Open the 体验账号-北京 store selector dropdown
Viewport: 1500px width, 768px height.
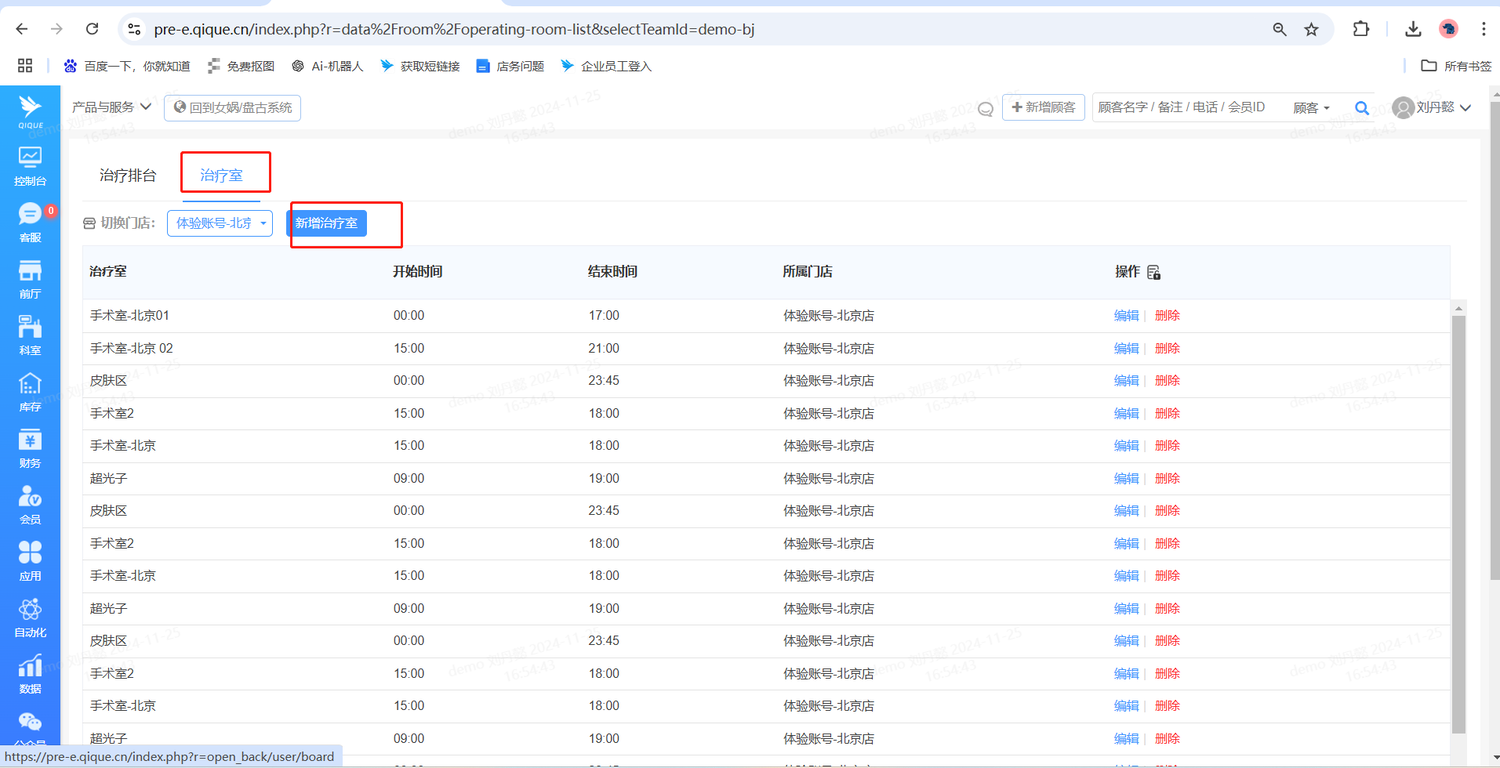tap(220, 223)
